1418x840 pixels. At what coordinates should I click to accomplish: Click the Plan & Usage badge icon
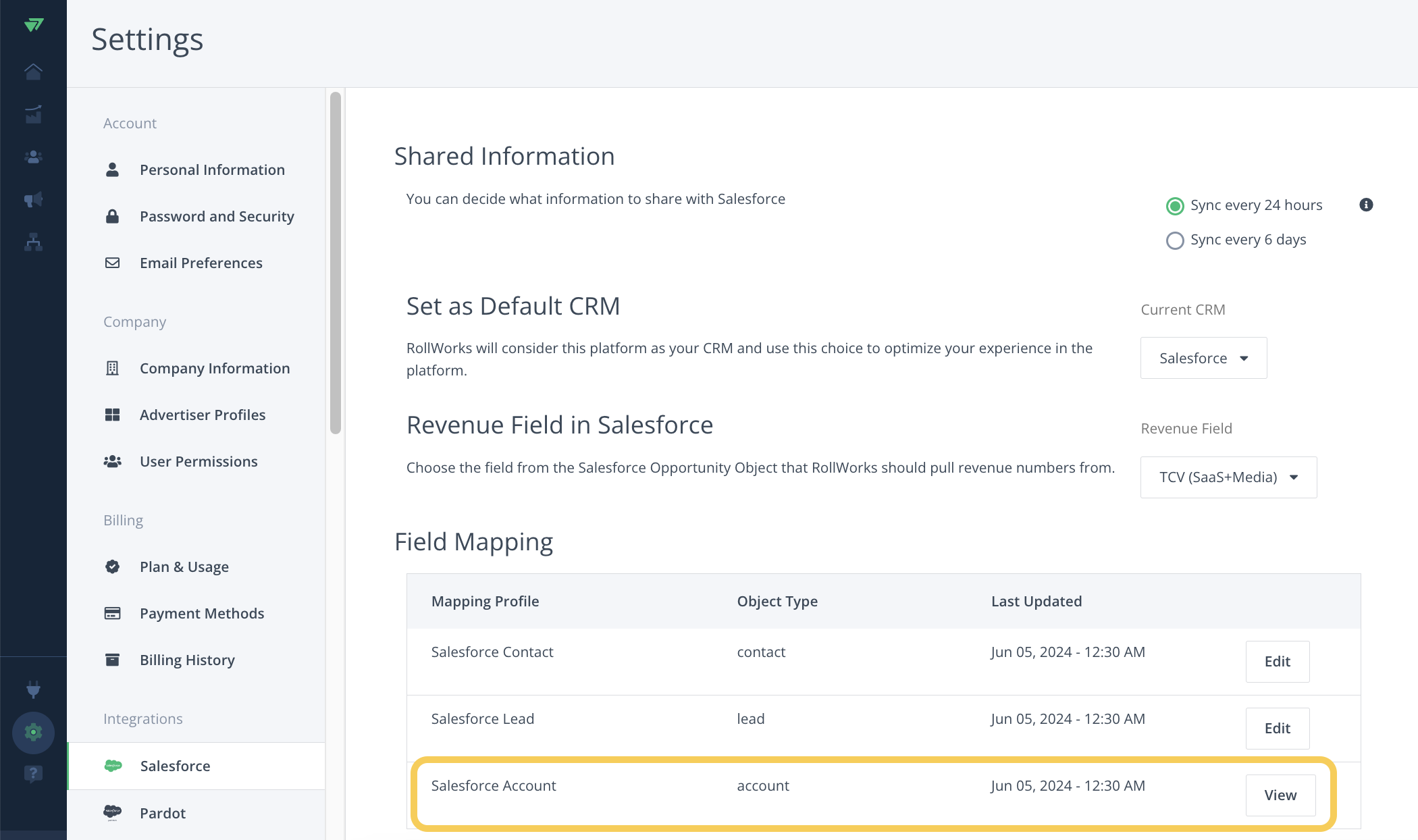pos(112,567)
